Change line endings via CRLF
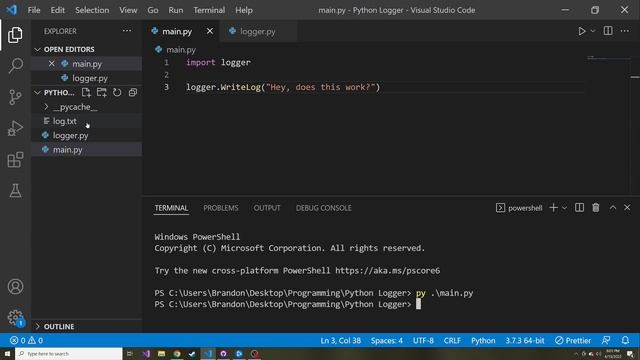Viewport: 640px width, 360px height. [452, 340]
